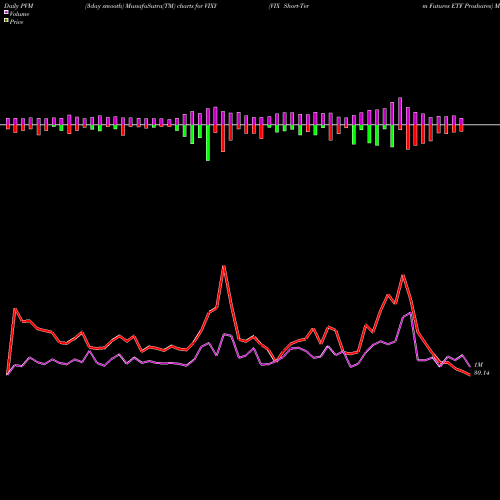
Task: Click the tallest purple volume bar above the baseline
Action: [x=400, y=111]
